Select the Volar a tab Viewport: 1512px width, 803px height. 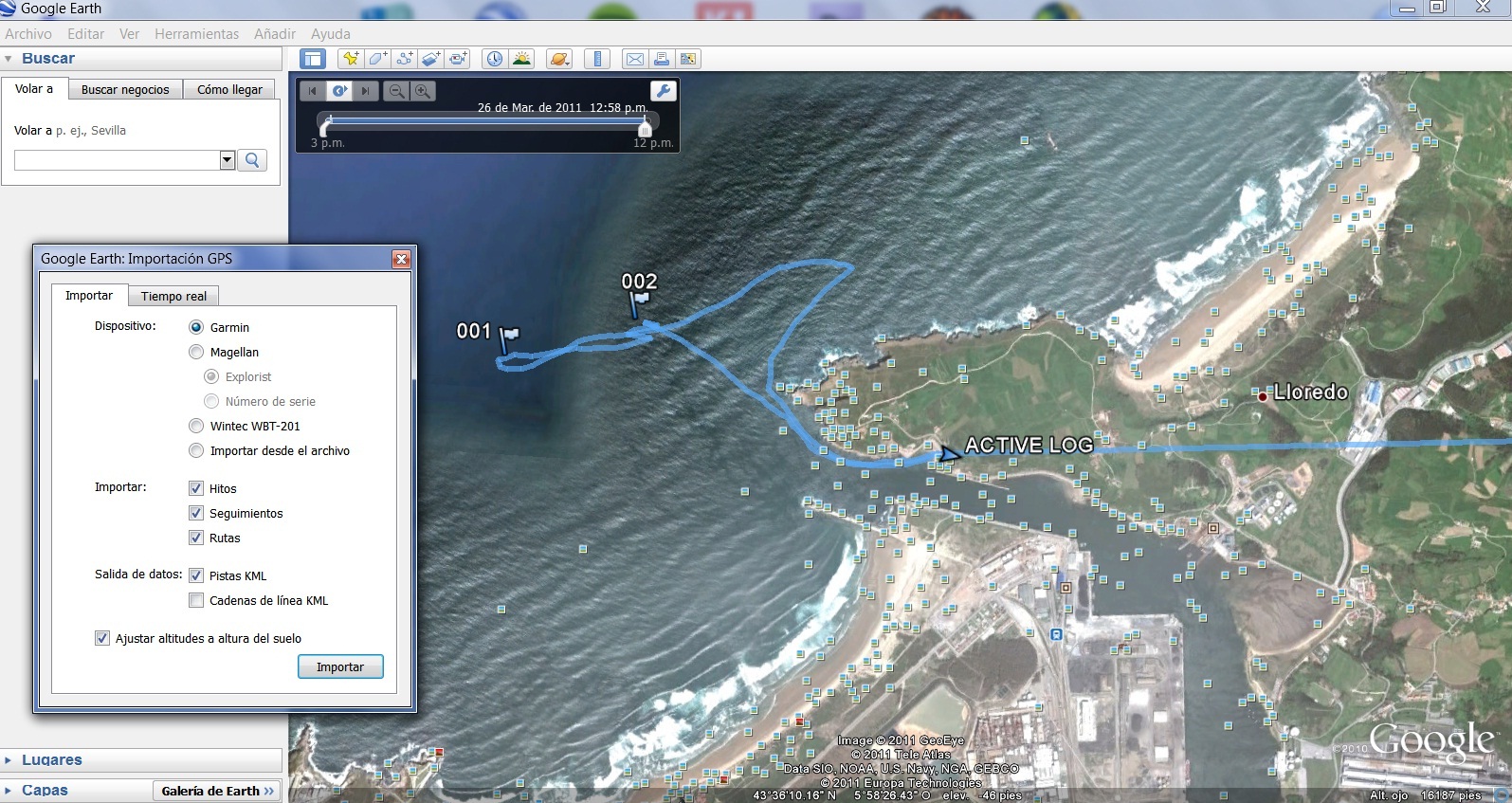[x=34, y=88]
